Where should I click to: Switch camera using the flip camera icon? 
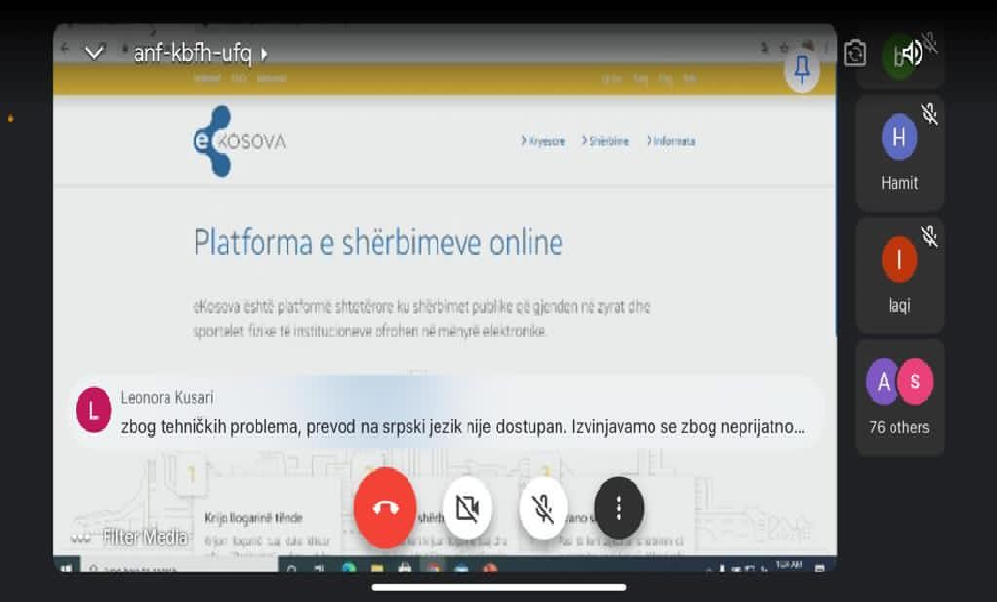855,53
